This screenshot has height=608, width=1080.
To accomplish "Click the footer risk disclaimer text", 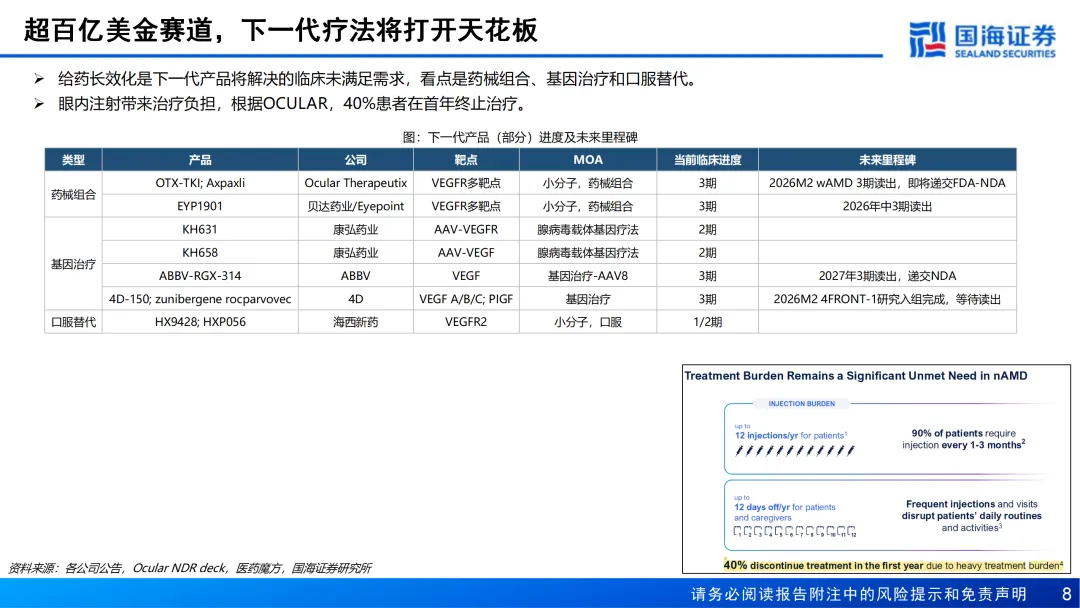I will point(859,594).
